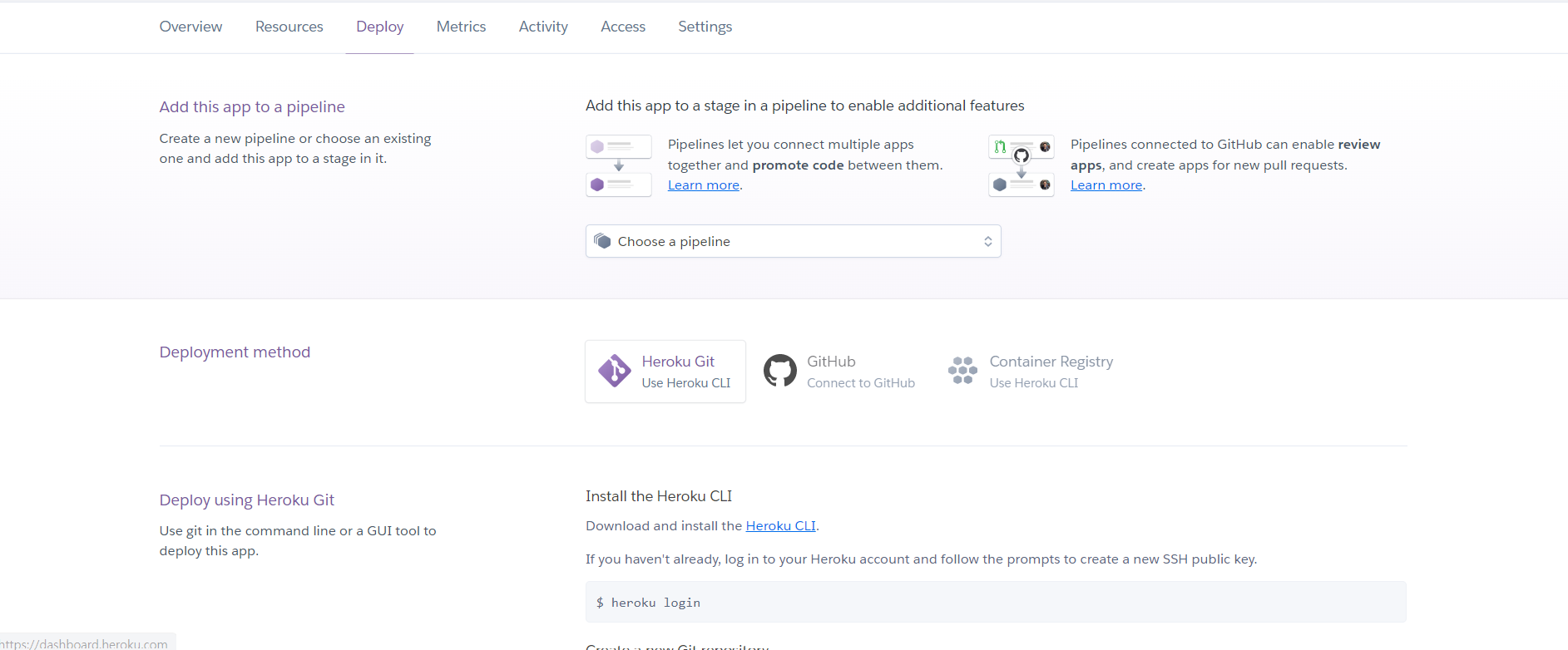
Task: Click the Heroku Git diamond icon
Action: coord(615,371)
